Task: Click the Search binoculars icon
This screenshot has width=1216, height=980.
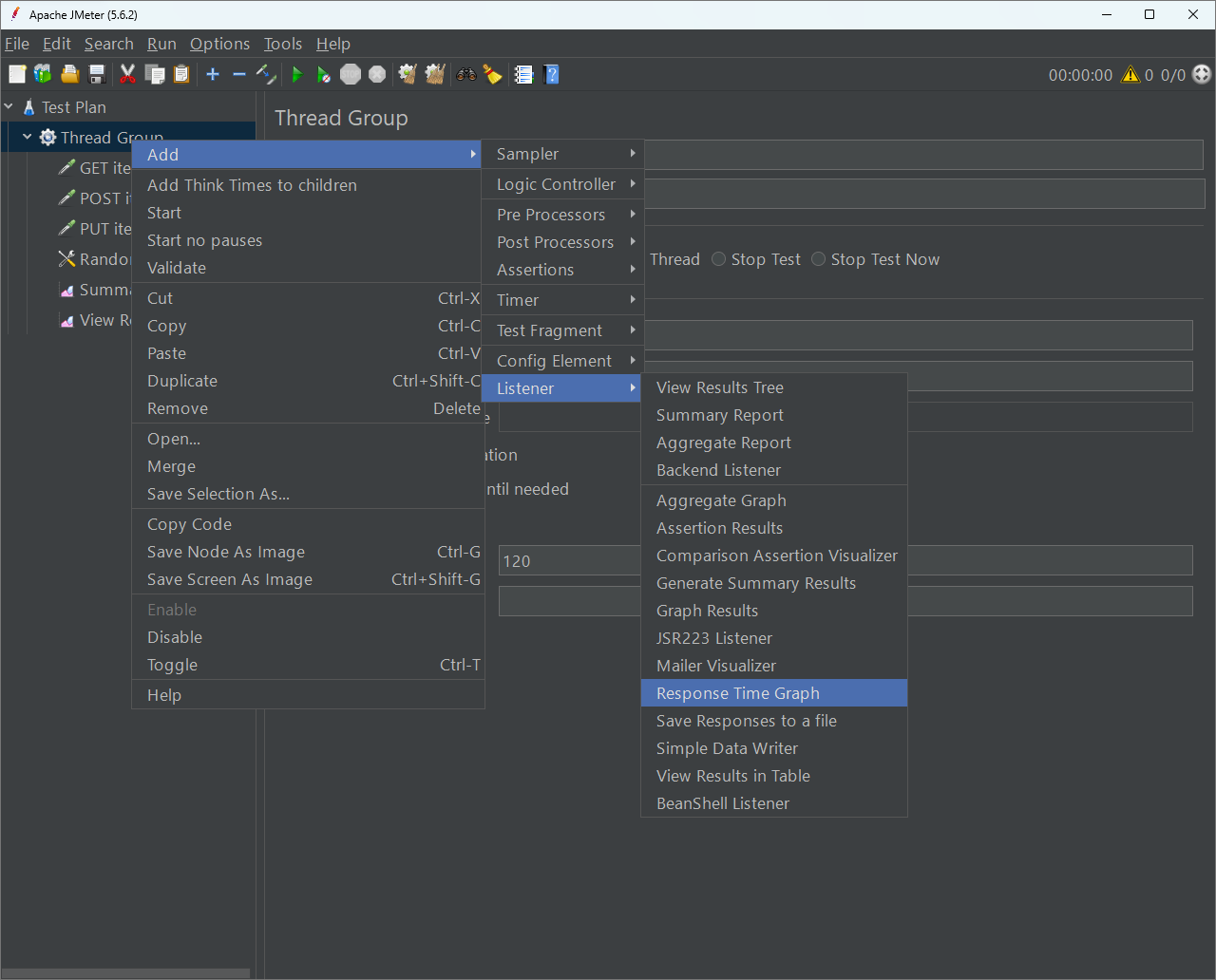Action: coord(465,74)
